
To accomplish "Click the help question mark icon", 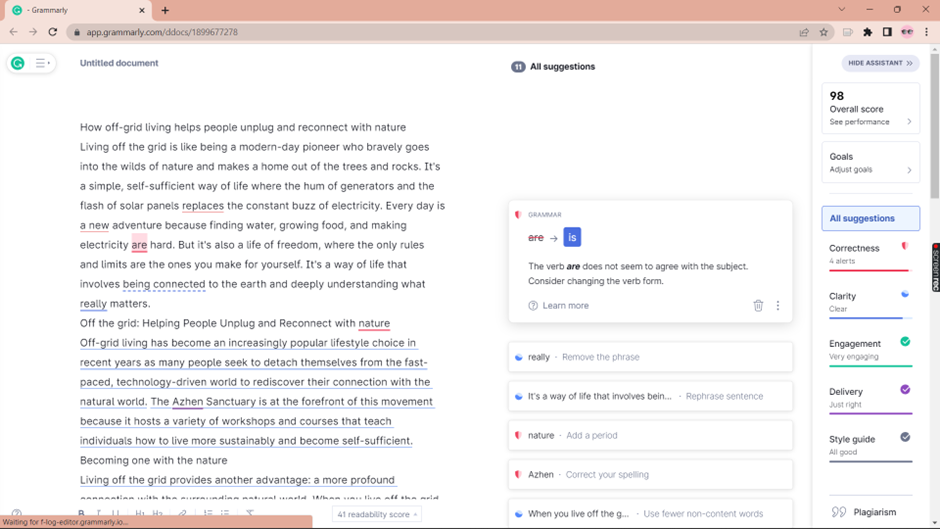I will coord(17,513).
